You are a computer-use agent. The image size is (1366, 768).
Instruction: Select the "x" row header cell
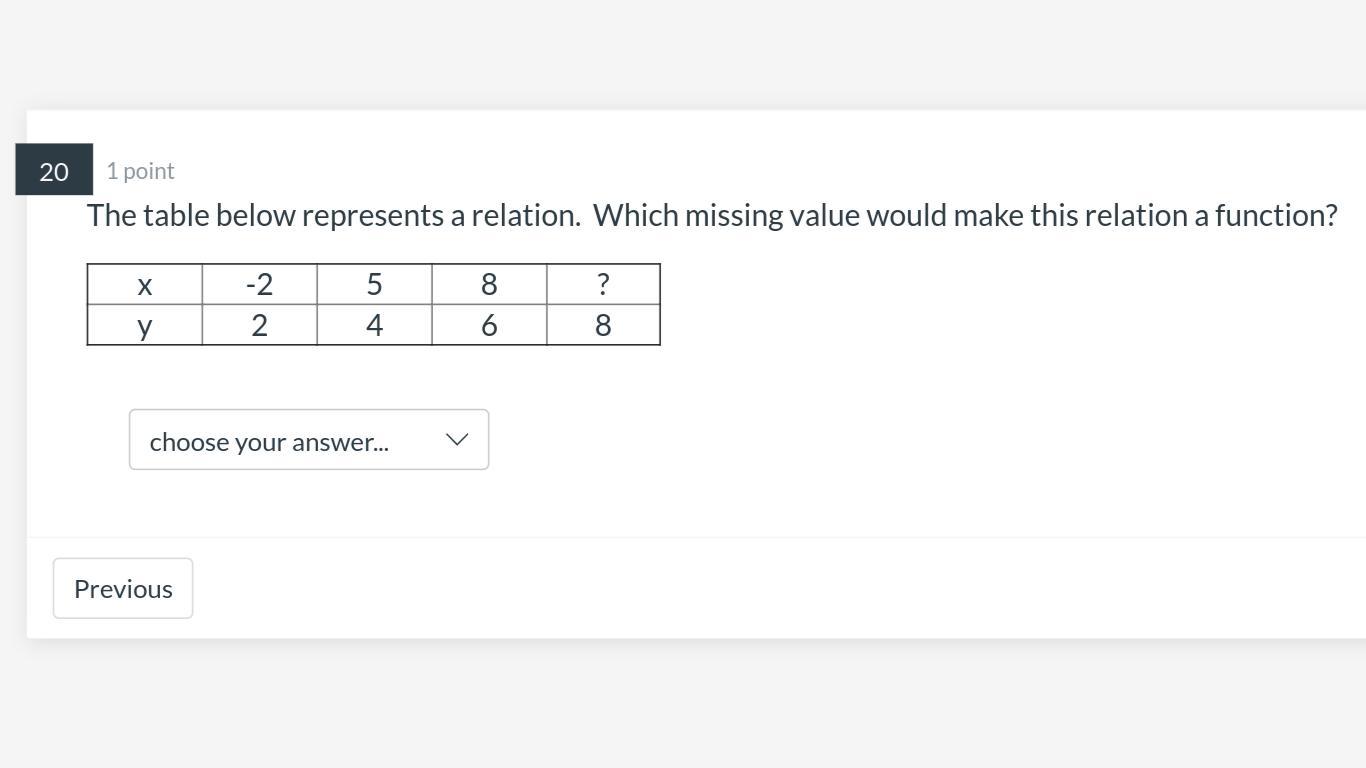click(x=145, y=285)
